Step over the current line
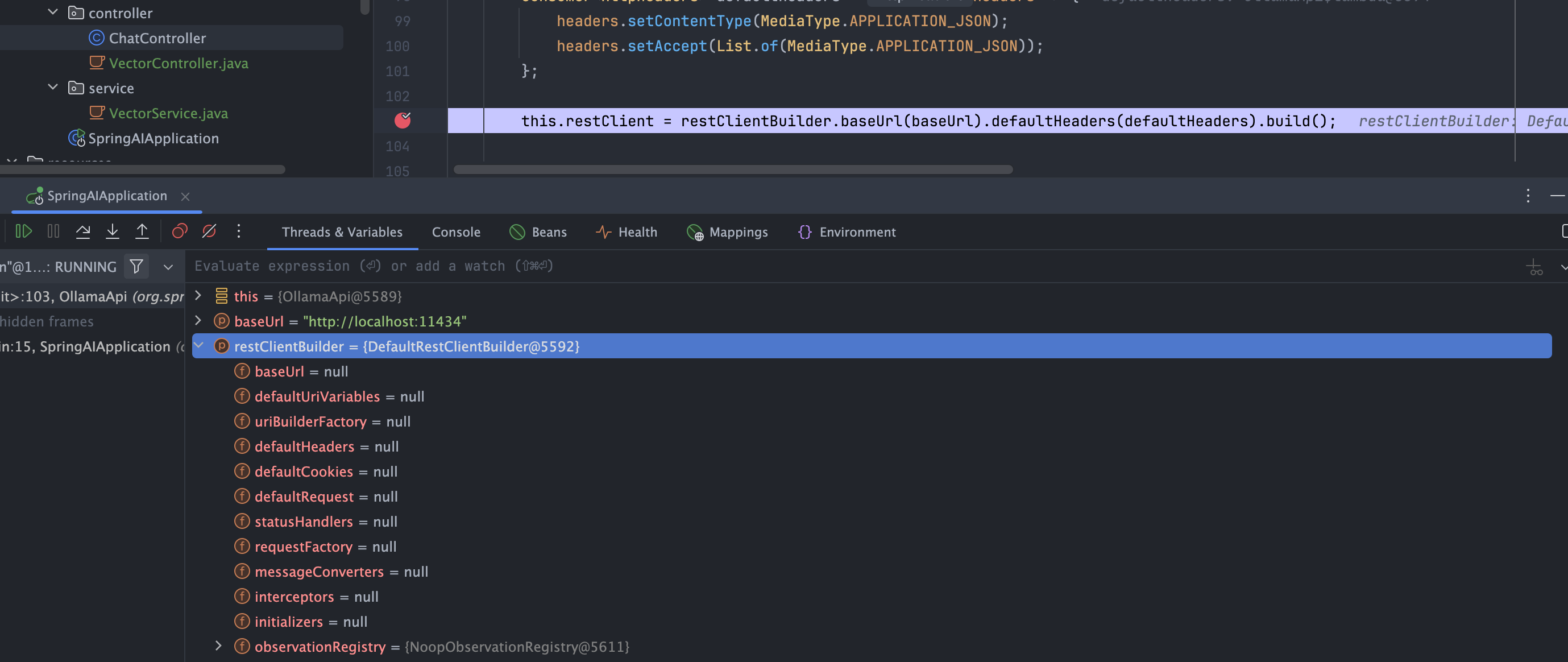The height and width of the screenshot is (662, 1568). (x=83, y=231)
